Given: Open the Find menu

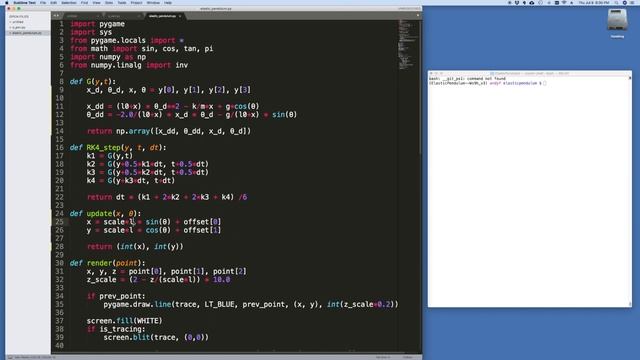Looking at the screenshot, I should (x=84, y=2).
